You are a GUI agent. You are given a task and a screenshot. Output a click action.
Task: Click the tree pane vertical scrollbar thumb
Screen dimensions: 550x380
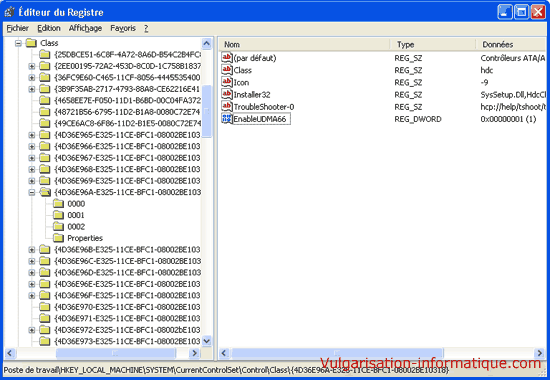[x=207, y=111]
